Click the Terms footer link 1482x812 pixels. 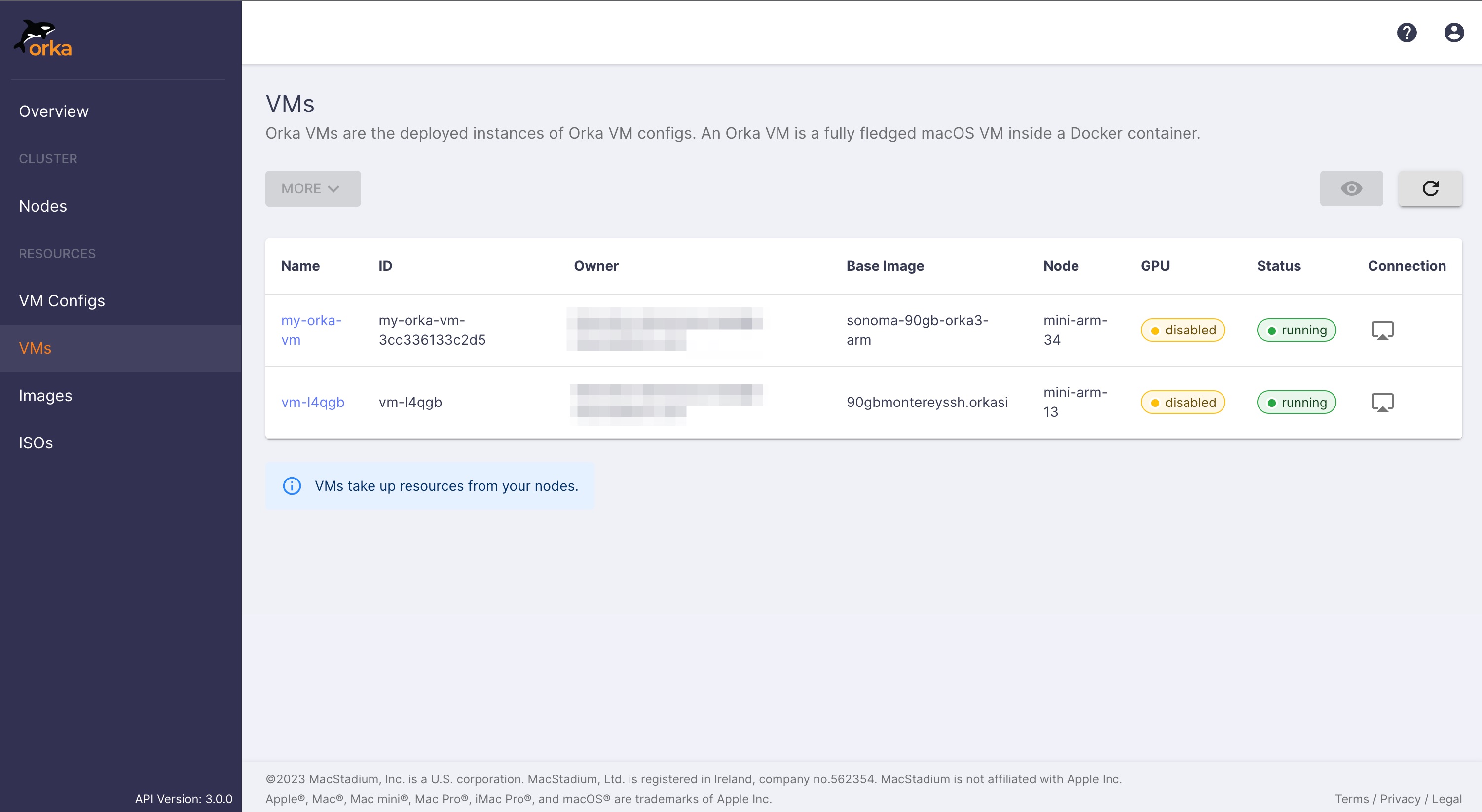click(x=1351, y=799)
